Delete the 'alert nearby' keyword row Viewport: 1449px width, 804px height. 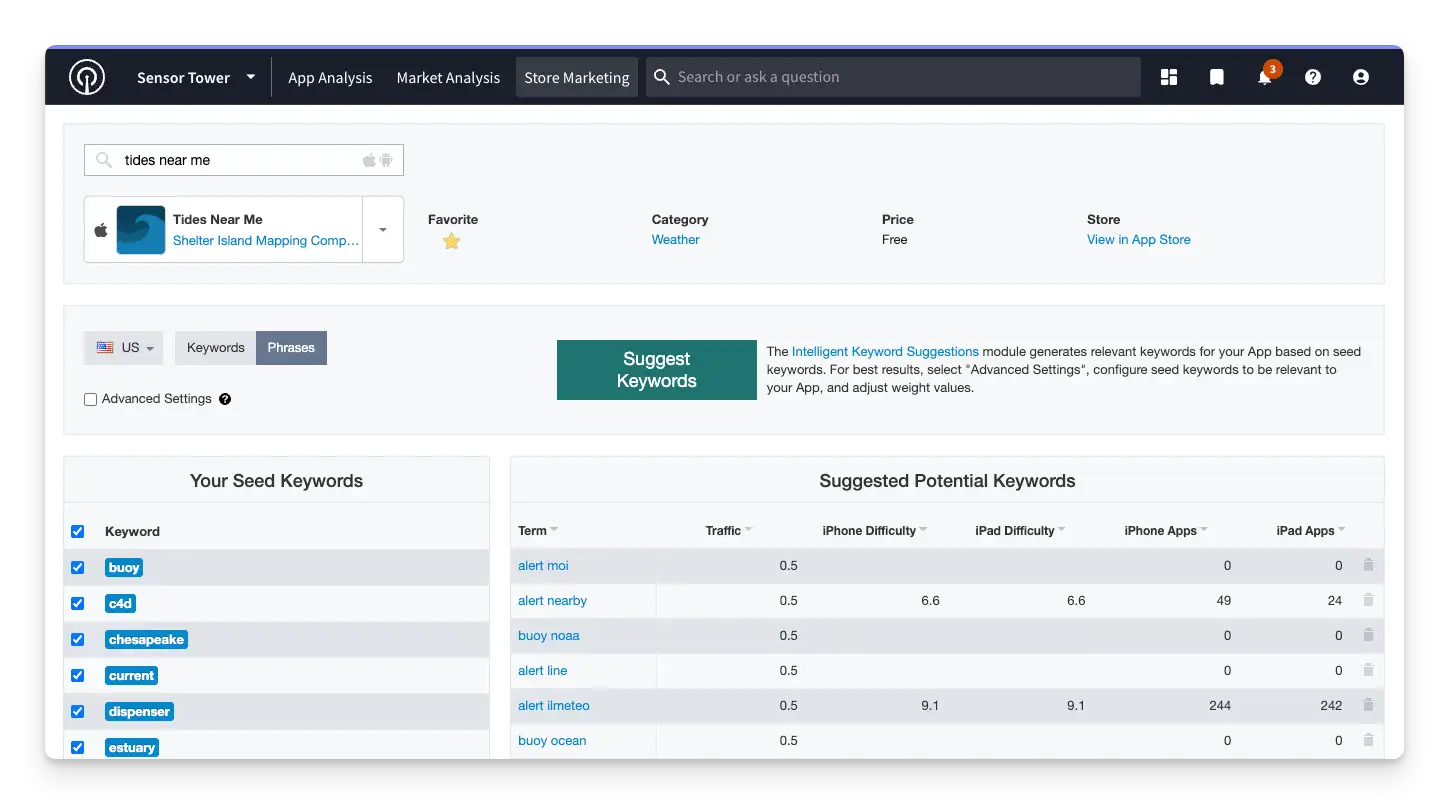[1368, 600]
